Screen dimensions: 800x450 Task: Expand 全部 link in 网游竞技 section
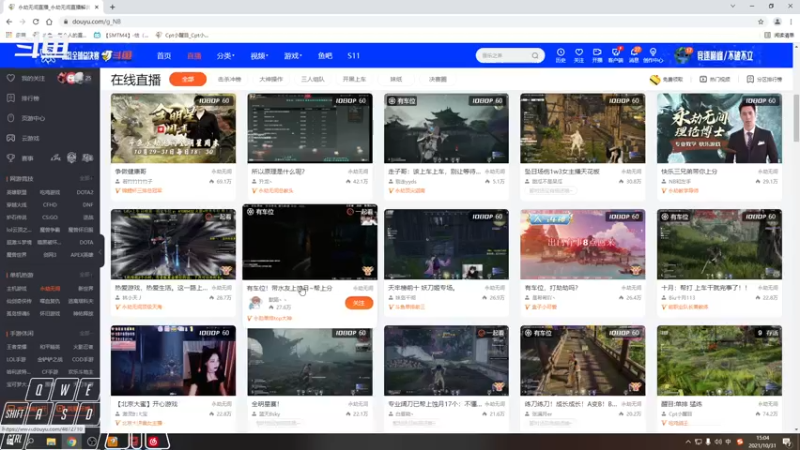coord(86,179)
